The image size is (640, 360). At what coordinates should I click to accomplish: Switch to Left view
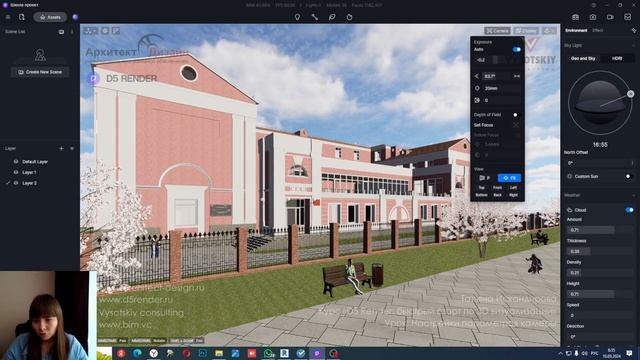(513, 188)
